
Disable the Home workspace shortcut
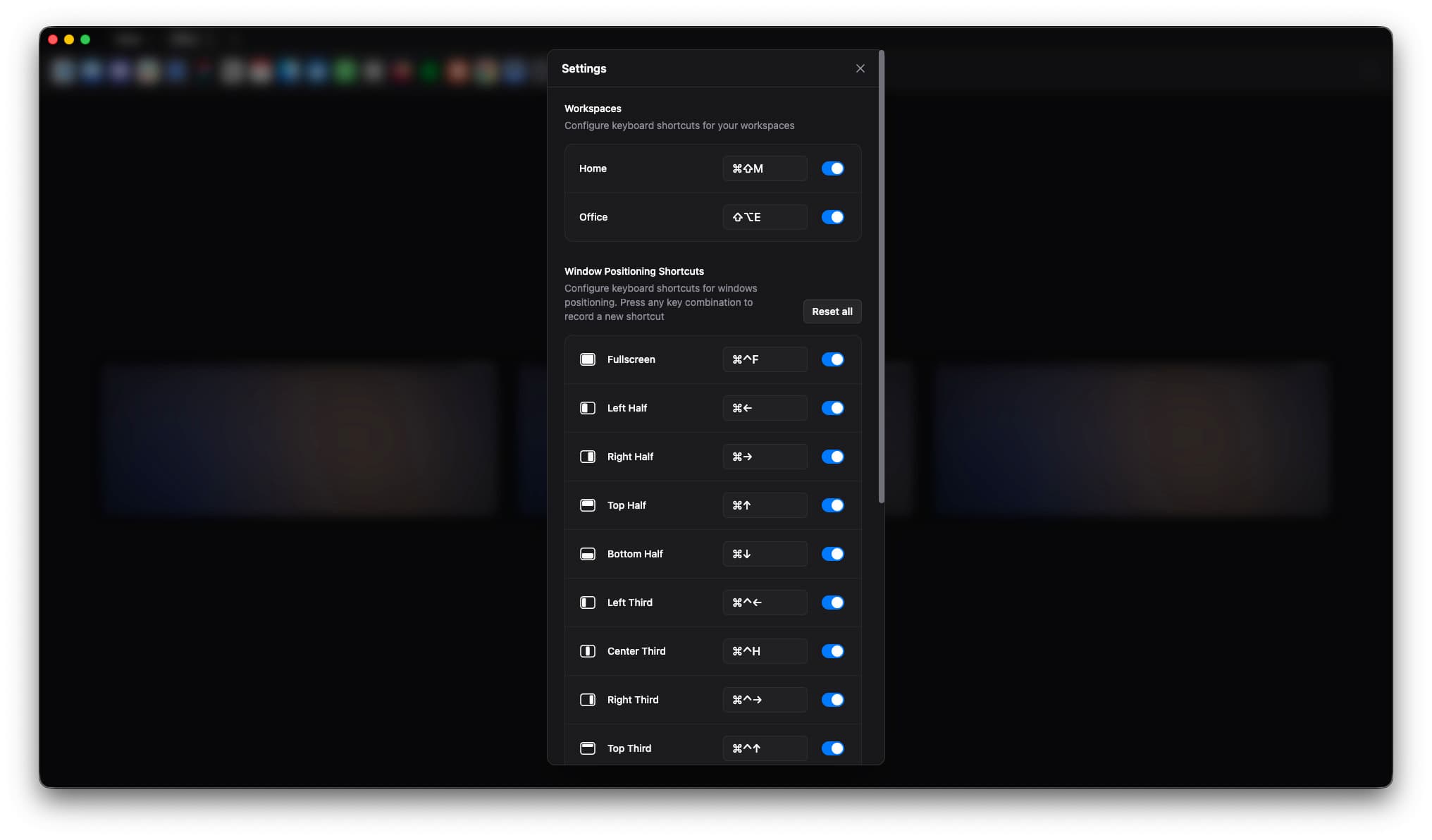click(832, 168)
